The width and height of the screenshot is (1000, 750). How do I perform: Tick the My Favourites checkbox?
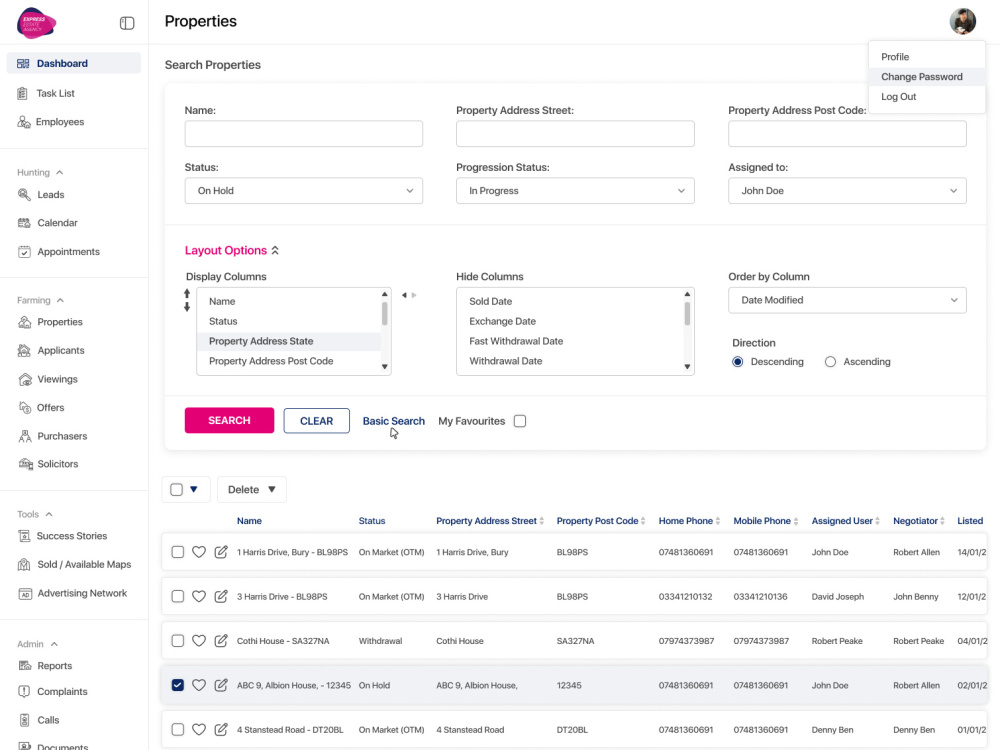coord(520,421)
